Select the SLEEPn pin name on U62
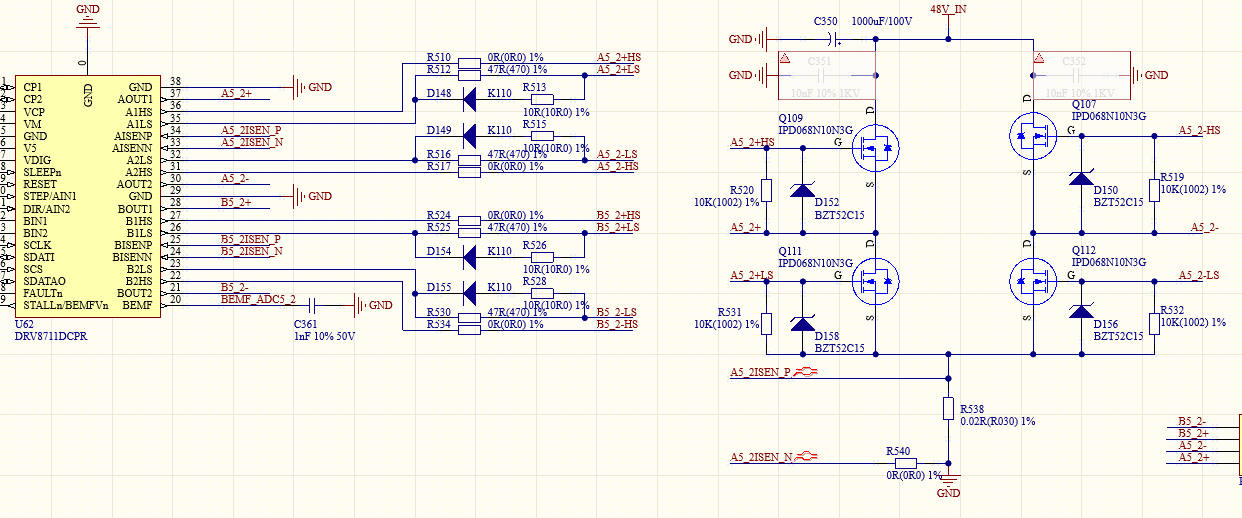The height and width of the screenshot is (518, 1242). 43,172
